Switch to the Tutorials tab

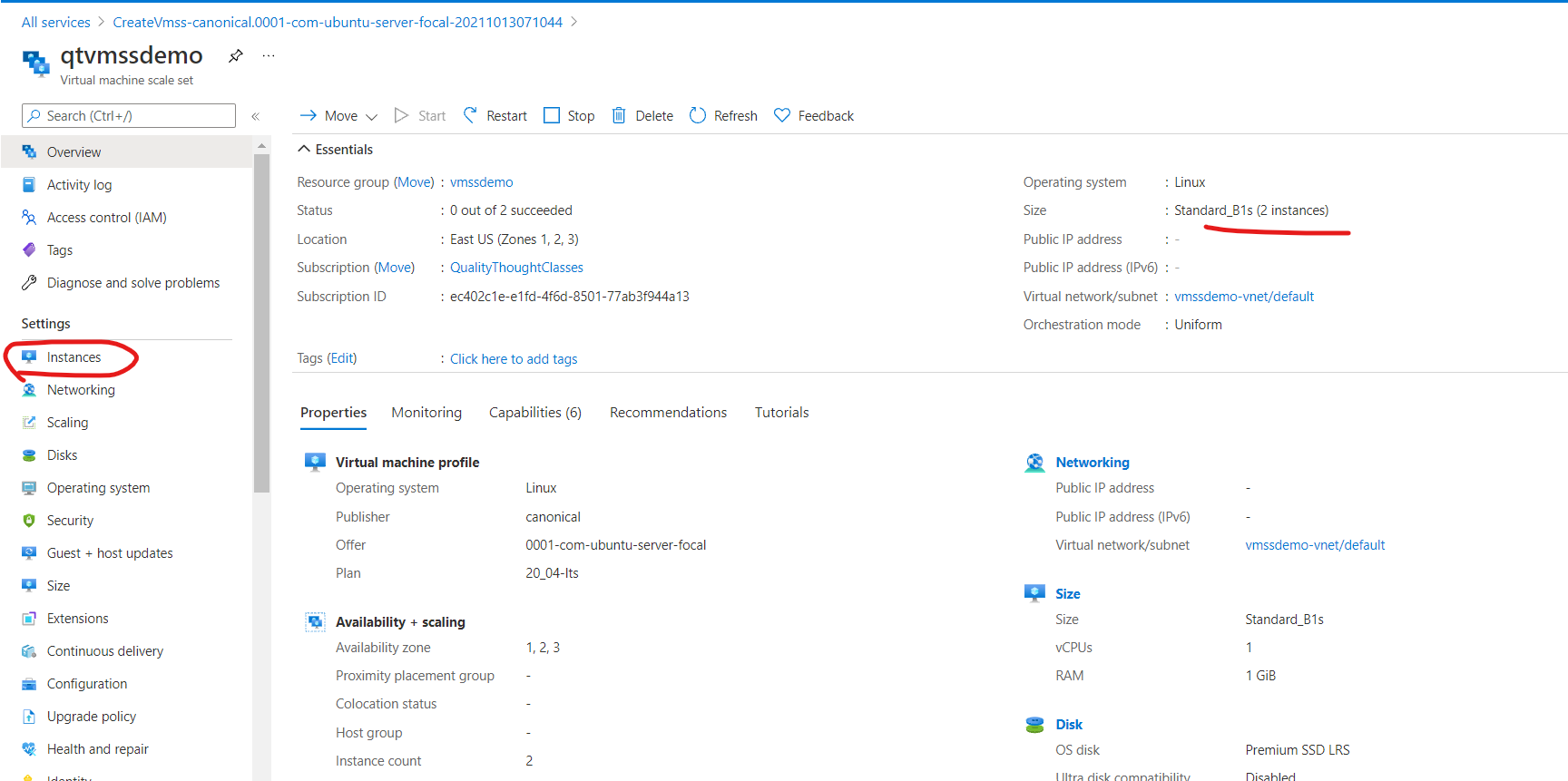click(x=781, y=413)
